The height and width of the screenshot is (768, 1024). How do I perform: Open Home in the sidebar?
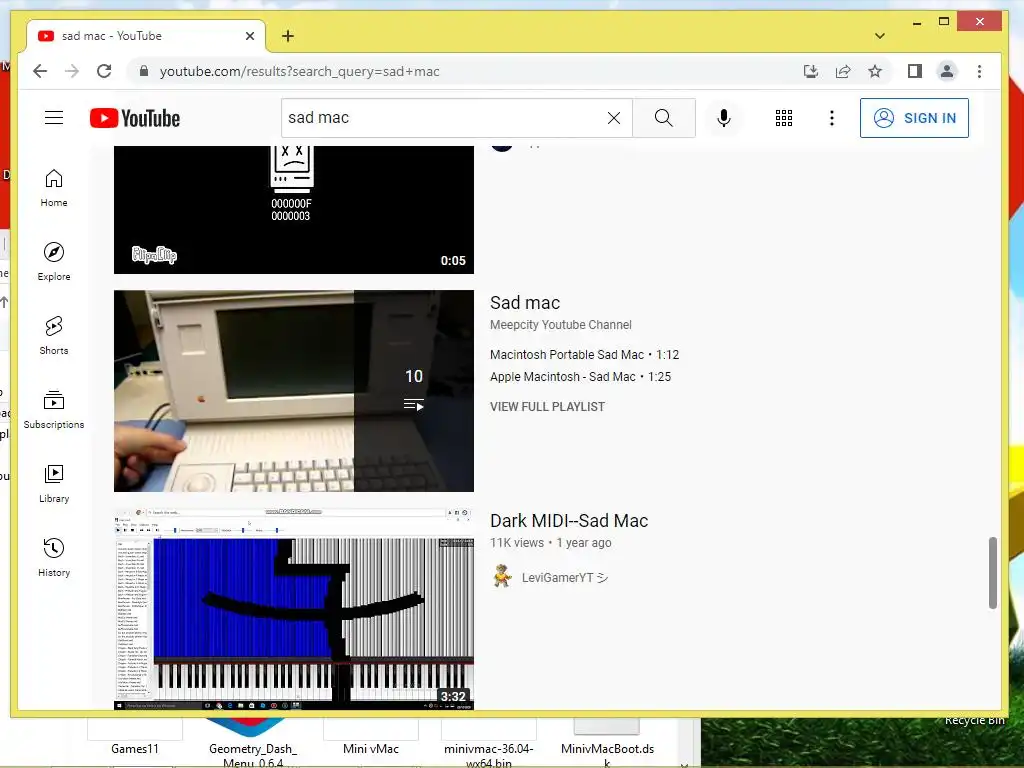tap(54, 188)
